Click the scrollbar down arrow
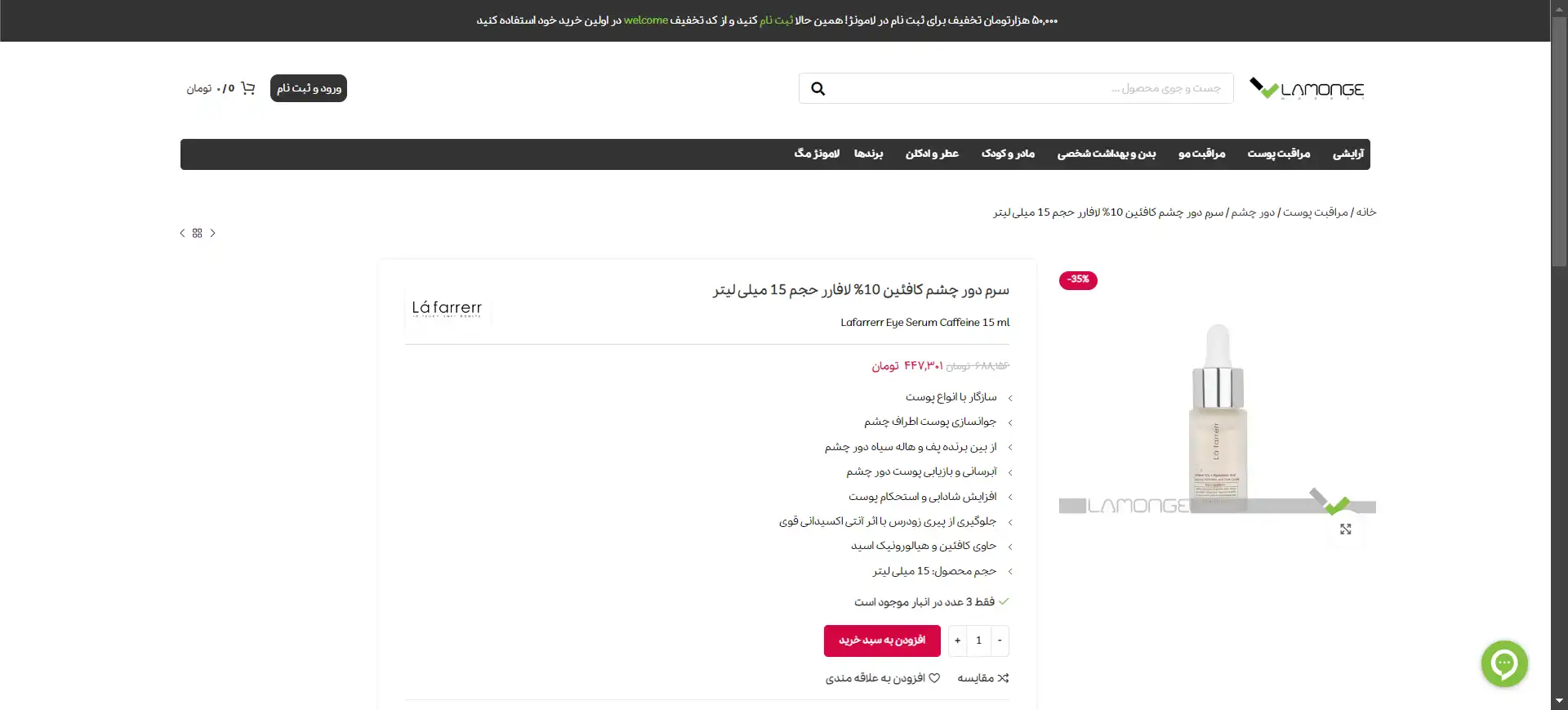The height and width of the screenshot is (710, 1568). 1559,701
